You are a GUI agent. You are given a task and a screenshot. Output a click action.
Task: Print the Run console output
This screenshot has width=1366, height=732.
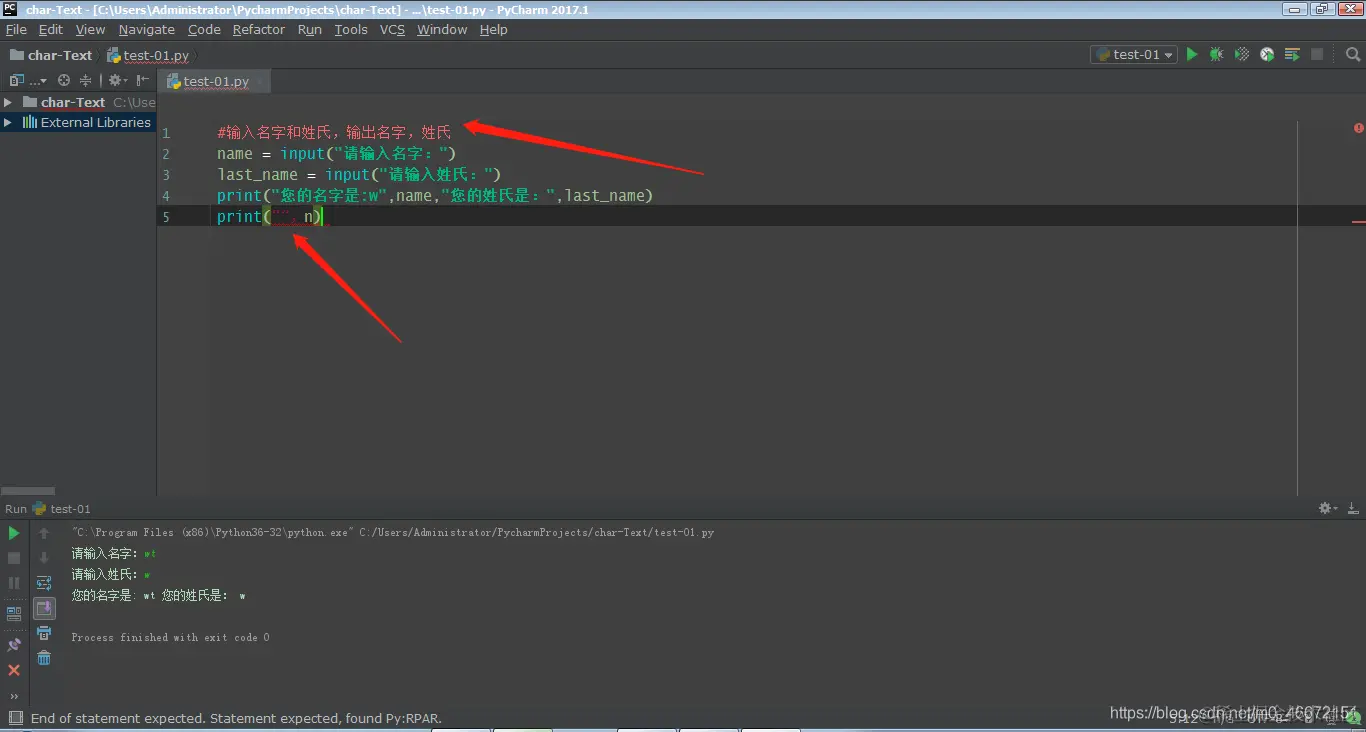(x=44, y=633)
